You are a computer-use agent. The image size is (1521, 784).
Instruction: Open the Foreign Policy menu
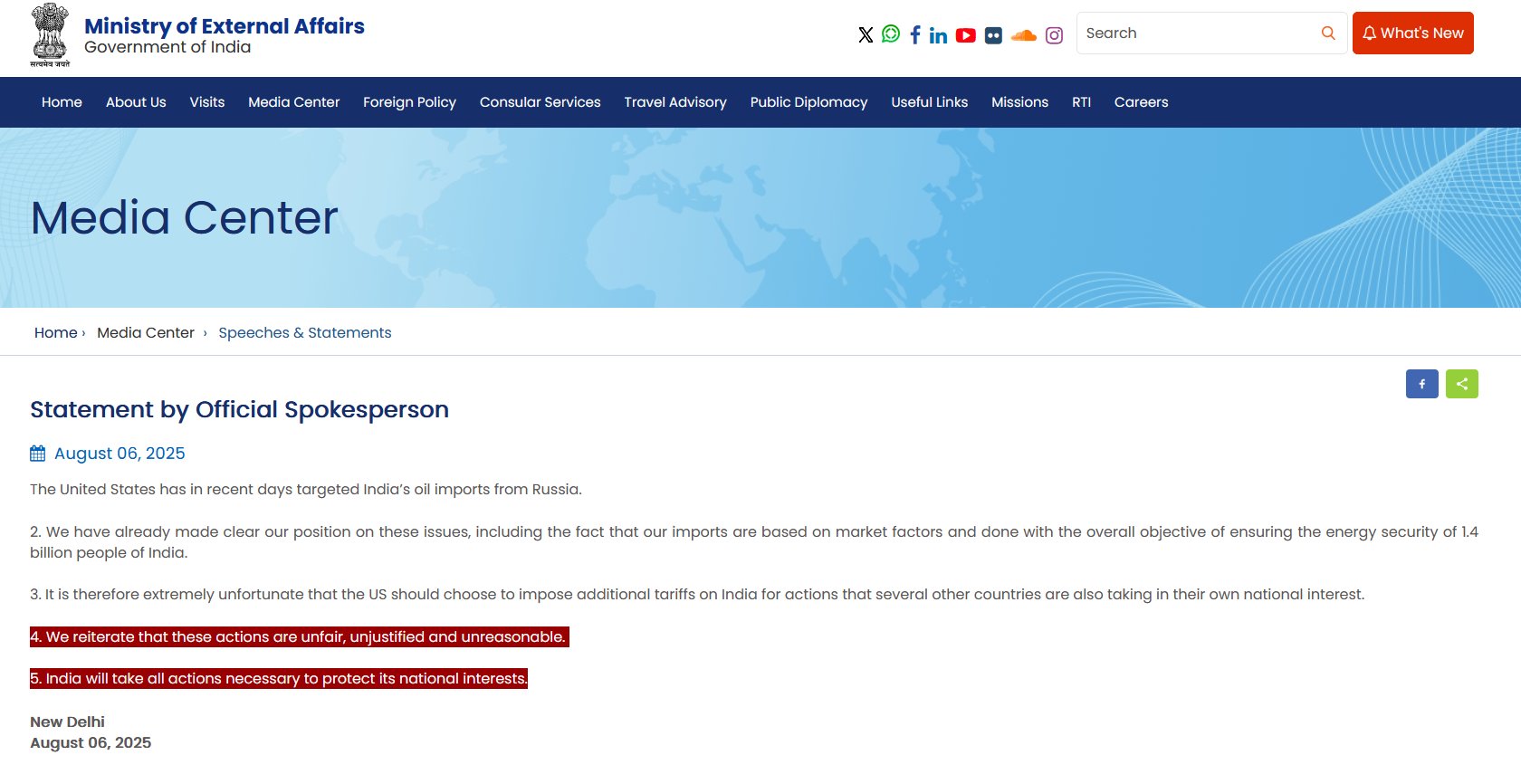409,102
